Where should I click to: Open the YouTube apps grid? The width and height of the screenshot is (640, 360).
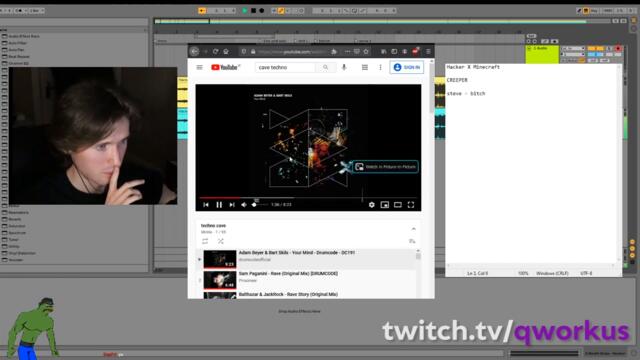(x=365, y=67)
